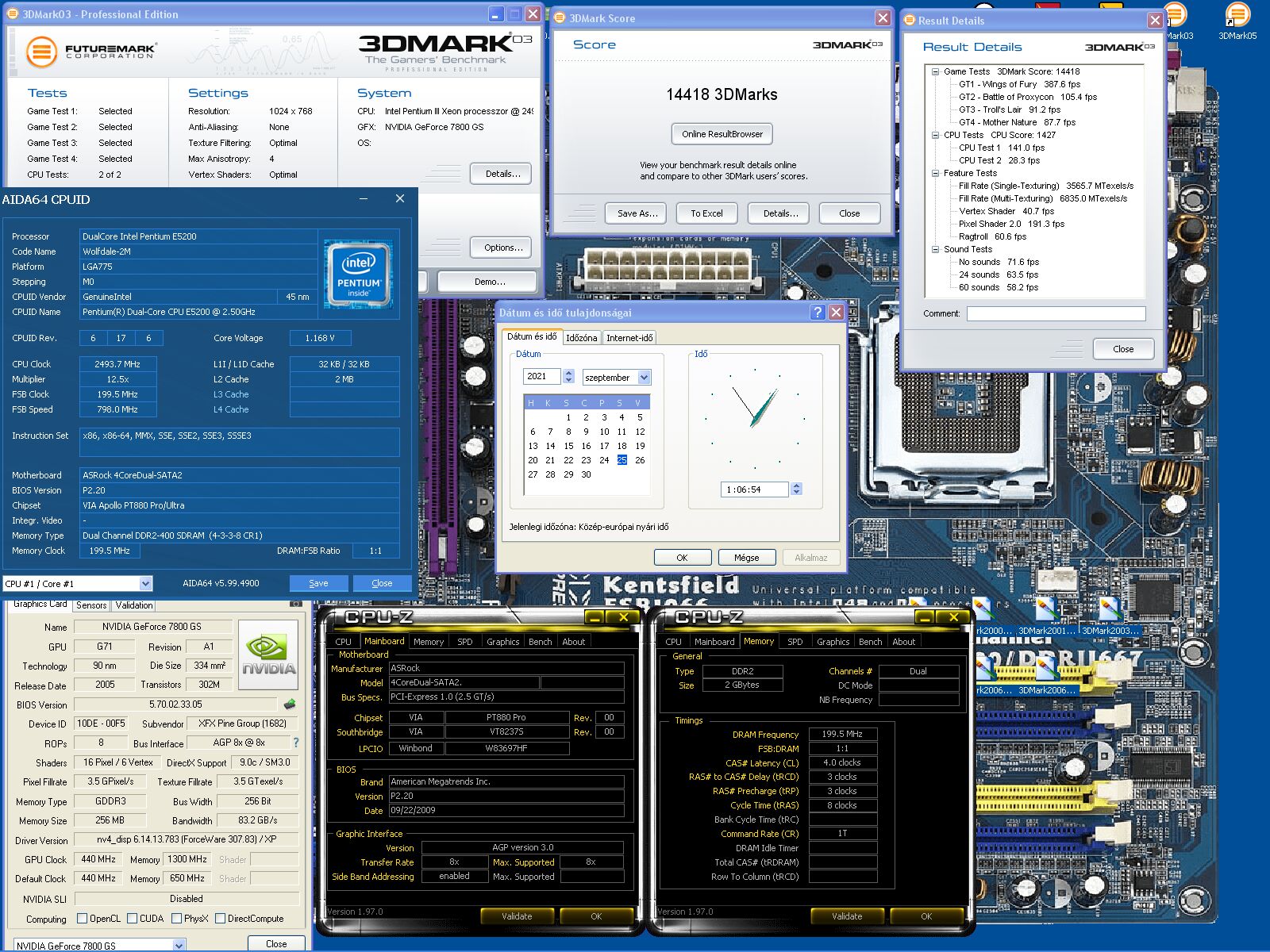This screenshot has height=952, width=1270.
Task: Toggle the CUDA checkbox in GPU-Z
Action: pyautogui.click(x=132, y=919)
